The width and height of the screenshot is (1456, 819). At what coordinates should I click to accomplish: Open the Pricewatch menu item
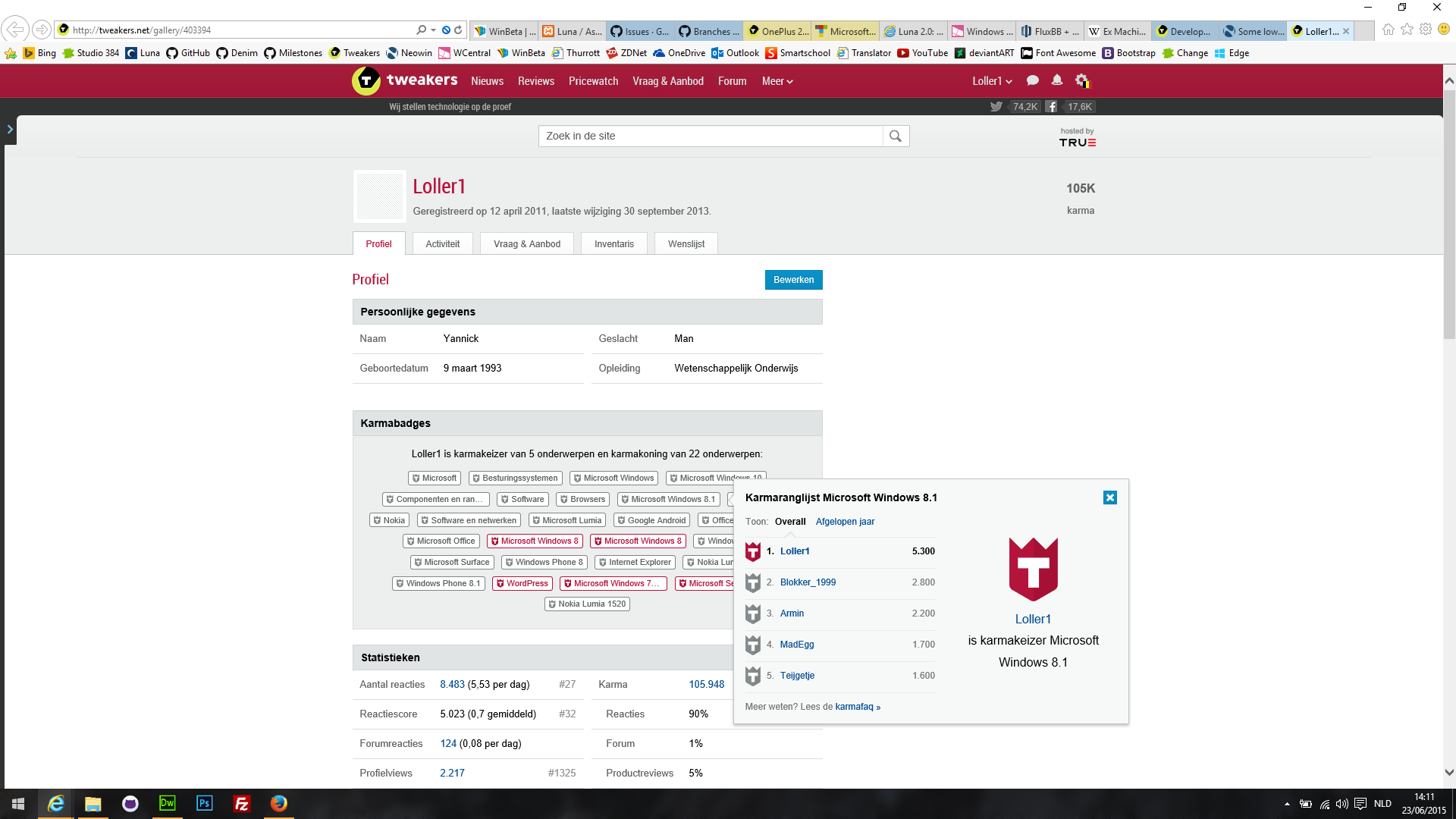click(594, 81)
